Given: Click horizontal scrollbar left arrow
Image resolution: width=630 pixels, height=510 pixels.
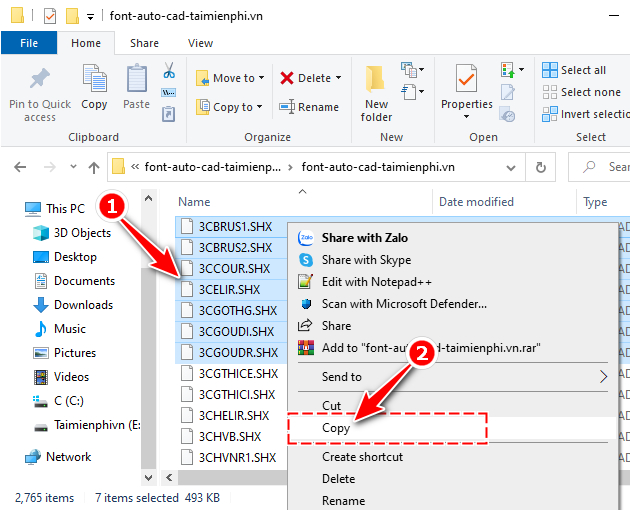Looking at the screenshot, I should click(169, 477).
